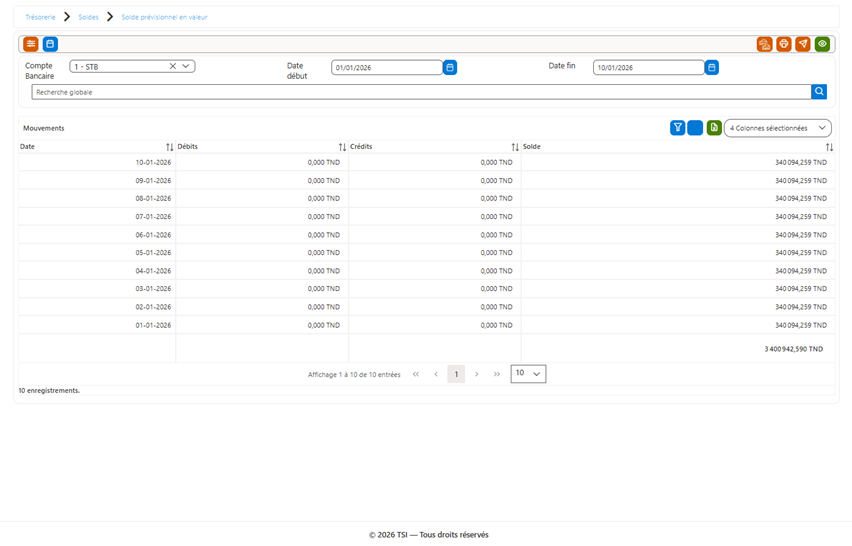This screenshot has width=852, height=546.
Task: Sort table by Date column
Action: [170, 147]
